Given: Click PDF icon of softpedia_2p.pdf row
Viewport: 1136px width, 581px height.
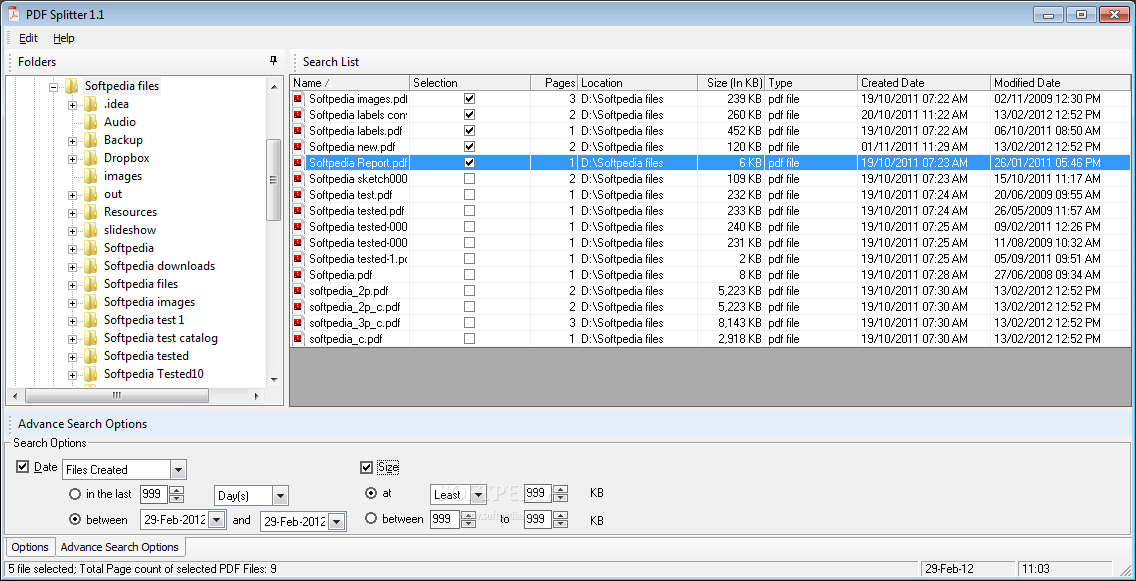Looking at the screenshot, I should point(298,290).
